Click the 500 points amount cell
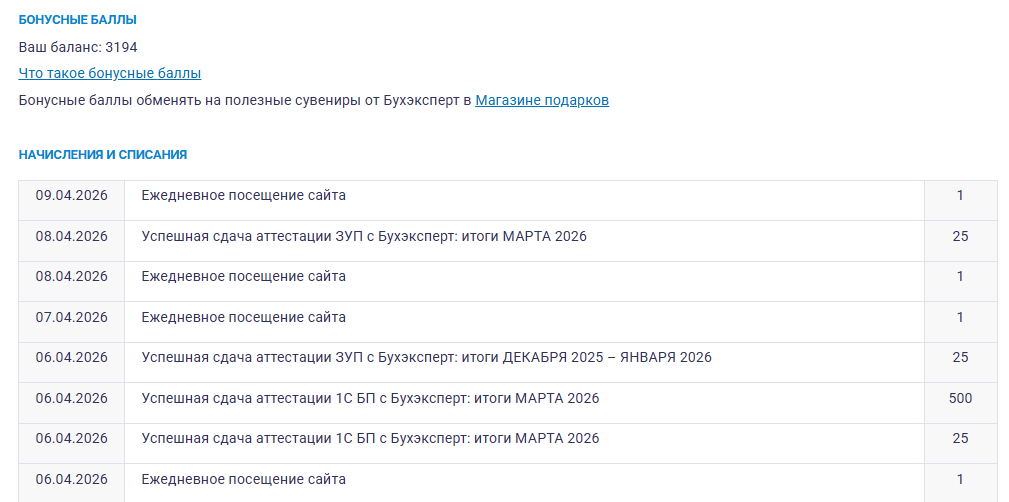The image size is (1009, 502). [960, 398]
